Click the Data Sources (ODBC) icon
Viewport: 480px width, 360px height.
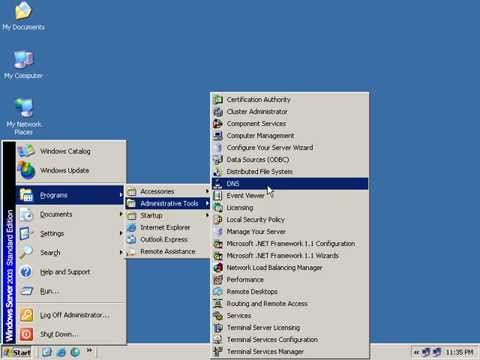[218, 159]
